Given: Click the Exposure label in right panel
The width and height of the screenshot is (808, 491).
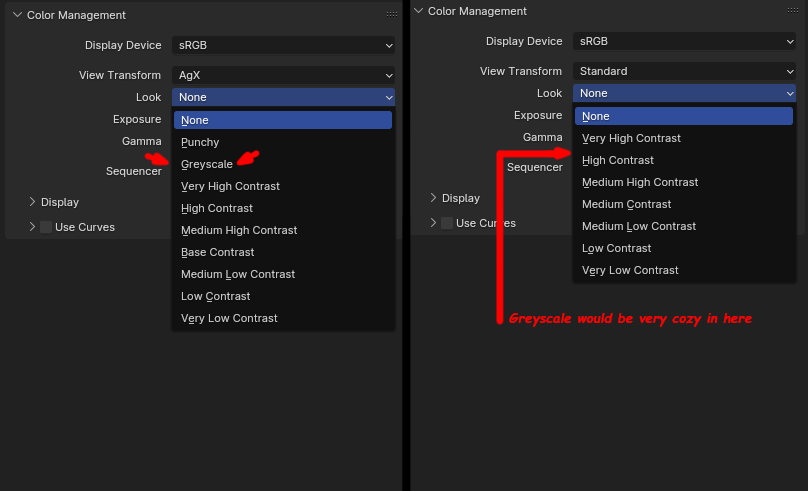Looking at the screenshot, I should [x=538, y=115].
